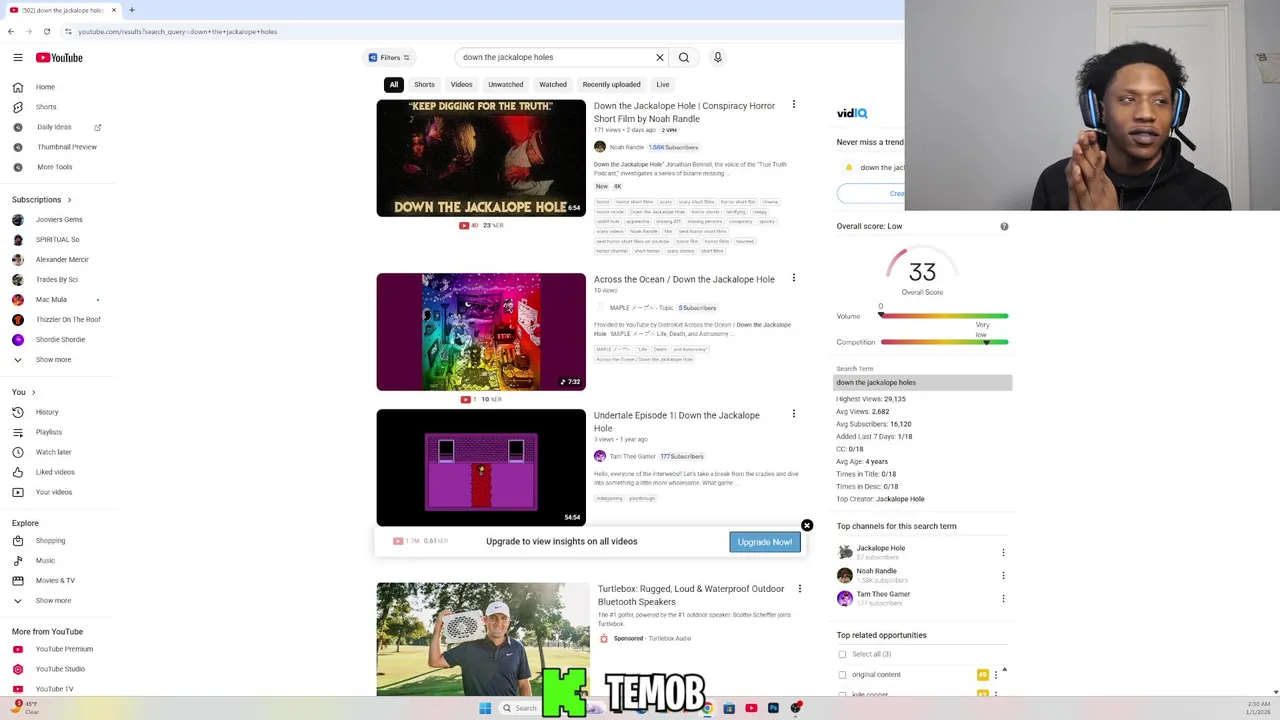Open YouTube Studio link

tap(60, 669)
